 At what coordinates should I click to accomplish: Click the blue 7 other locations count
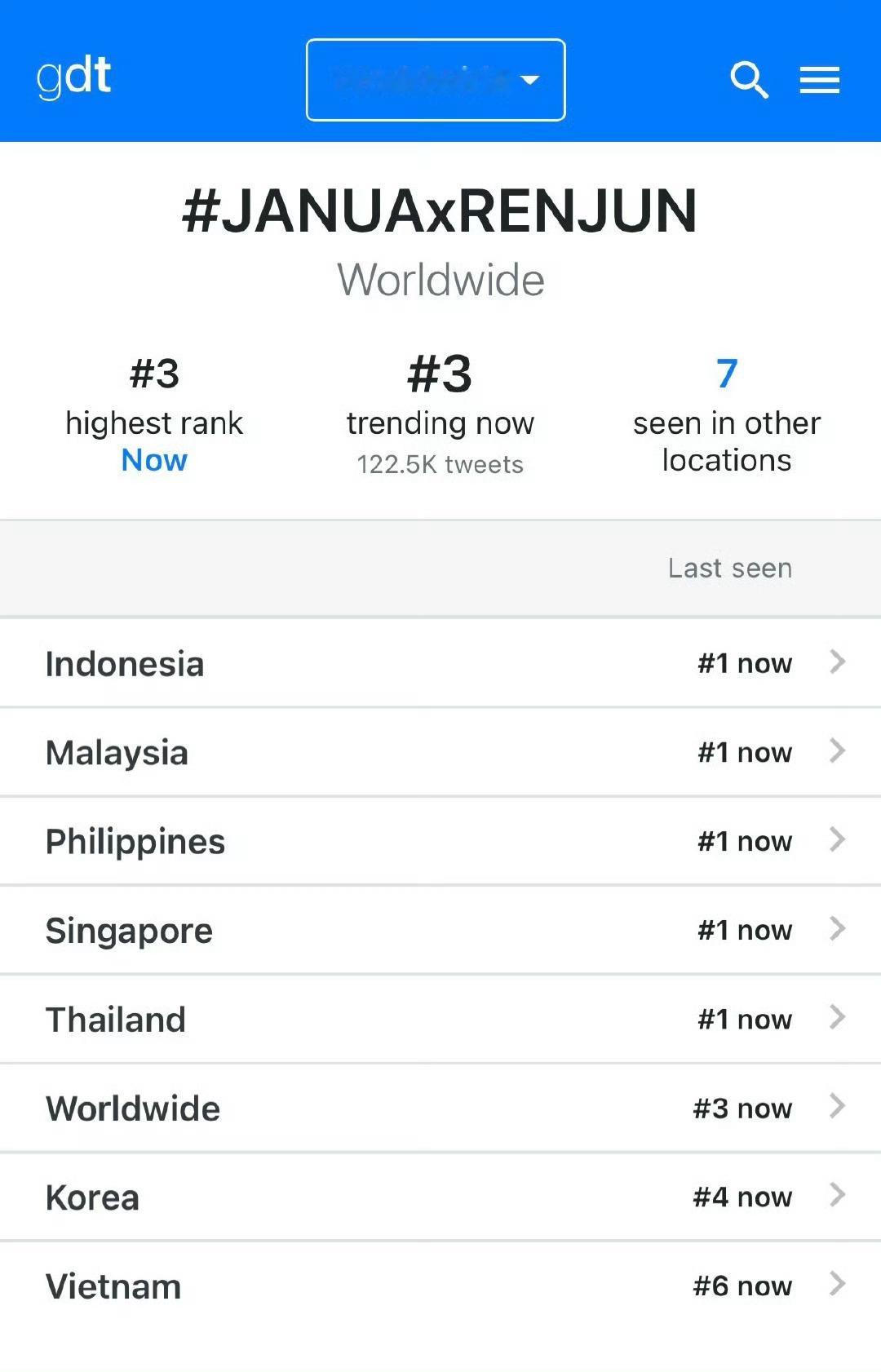pyautogui.click(x=727, y=374)
